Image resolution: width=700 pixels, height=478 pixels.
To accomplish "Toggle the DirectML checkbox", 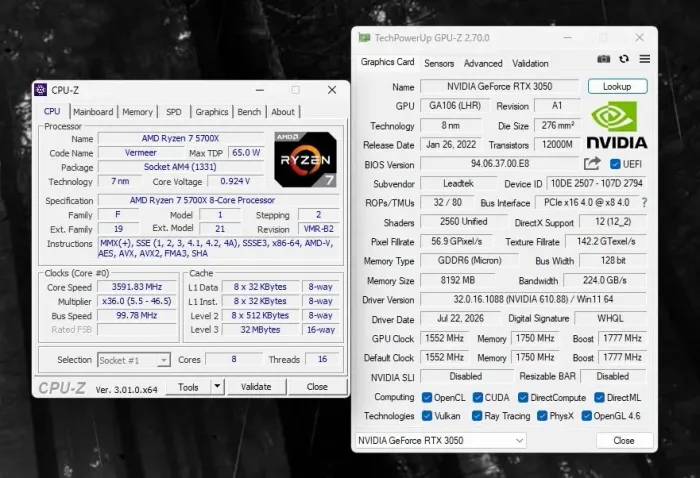I will click(599, 397).
